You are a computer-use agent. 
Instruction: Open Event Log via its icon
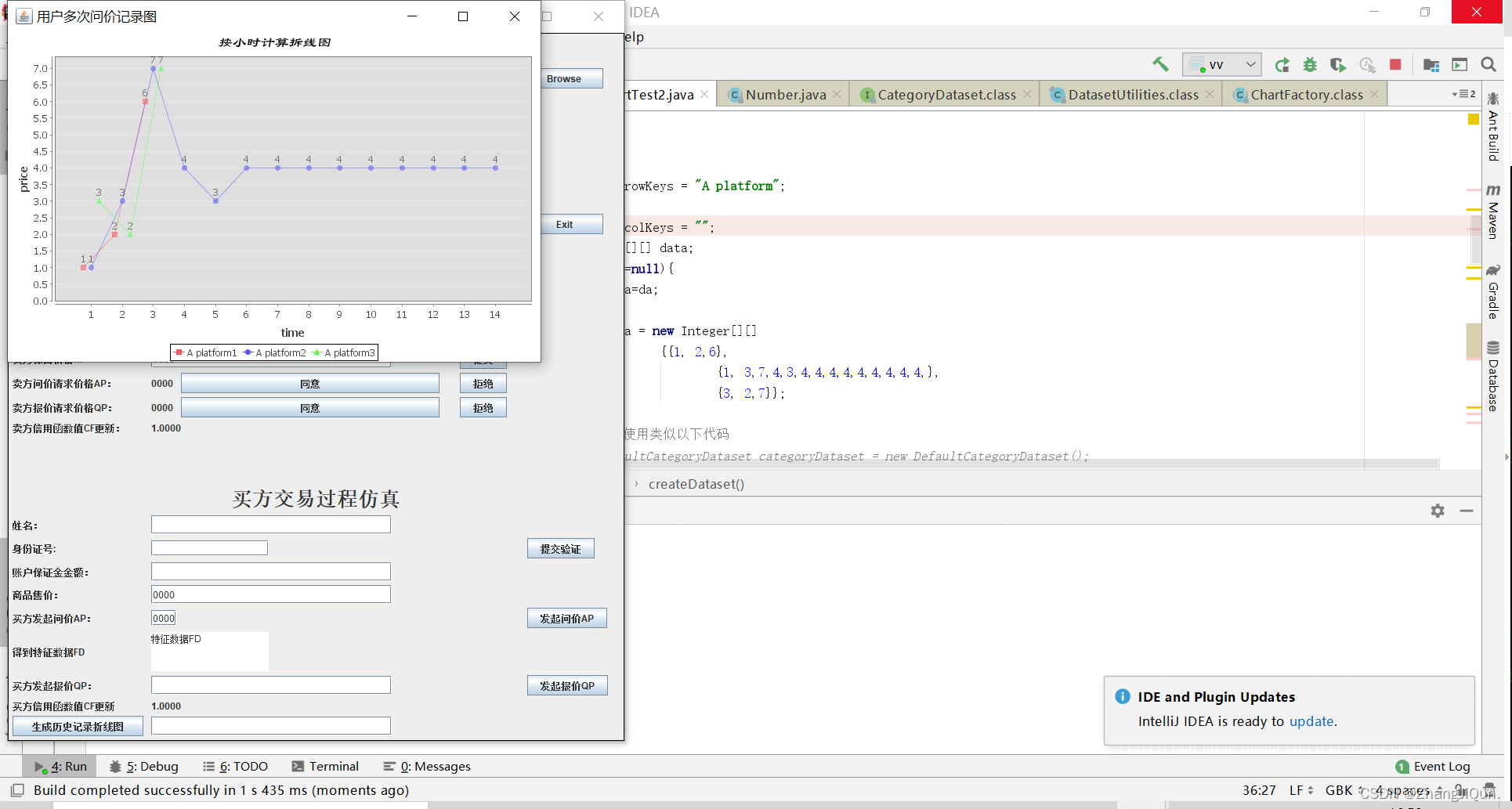[x=1402, y=766]
